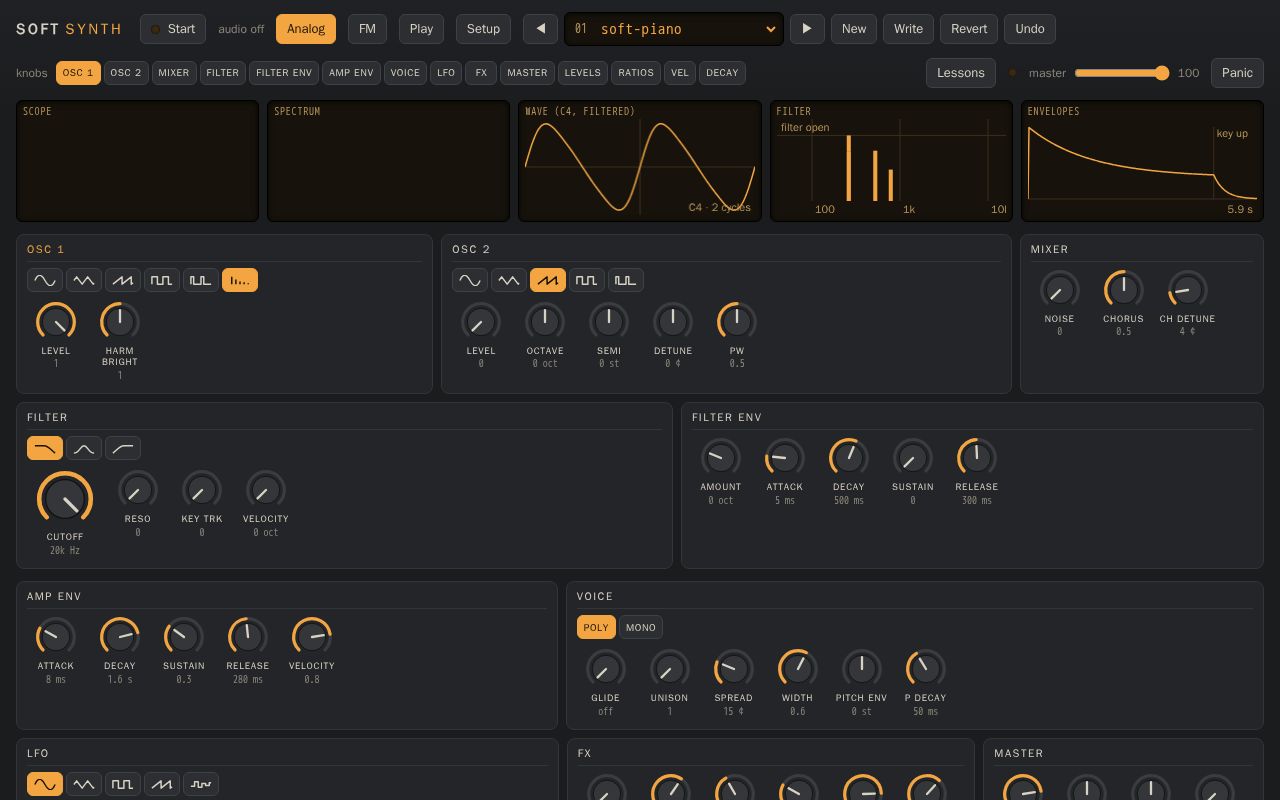The height and width of the screenshot is (800, 1280).
Task: Choose the sample-and-hold LFO shape
Action: [201, 785]
